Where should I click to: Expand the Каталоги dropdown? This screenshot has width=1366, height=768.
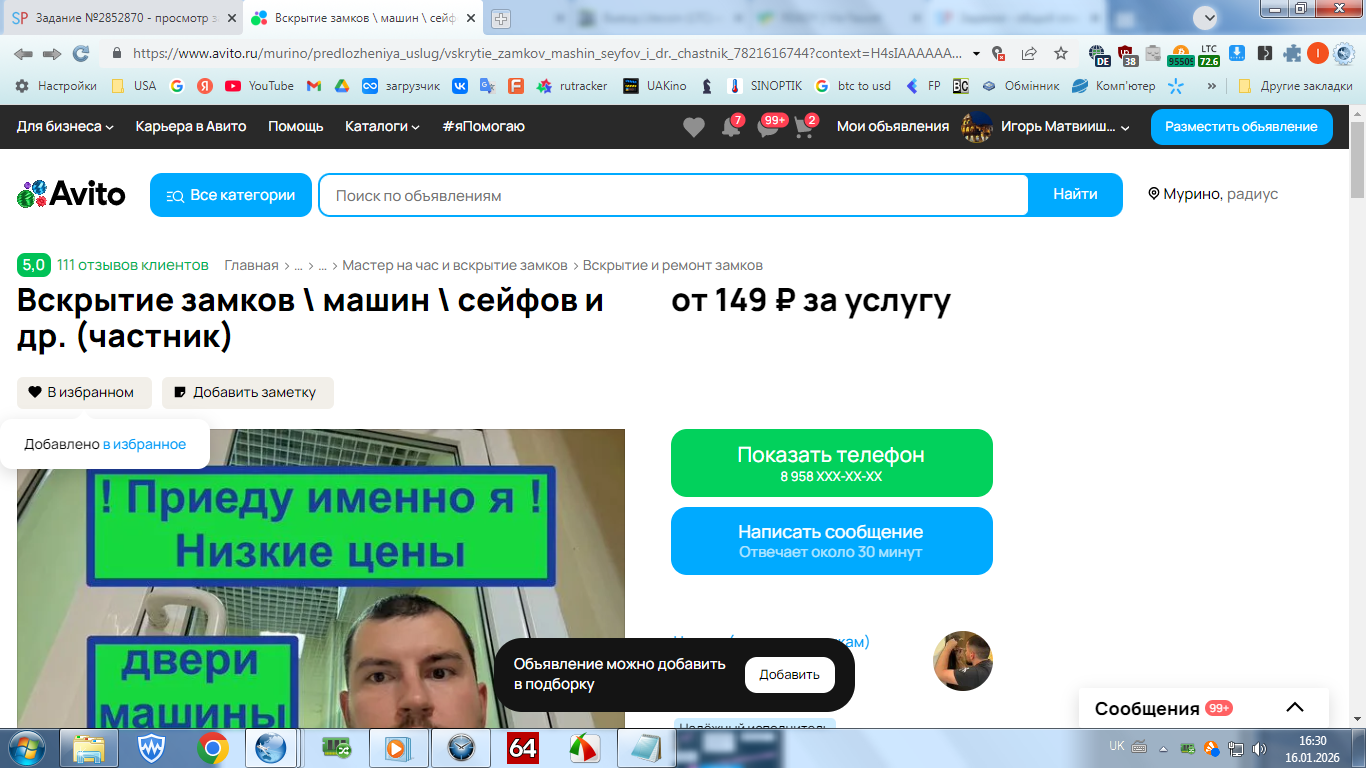click(382, 126)
